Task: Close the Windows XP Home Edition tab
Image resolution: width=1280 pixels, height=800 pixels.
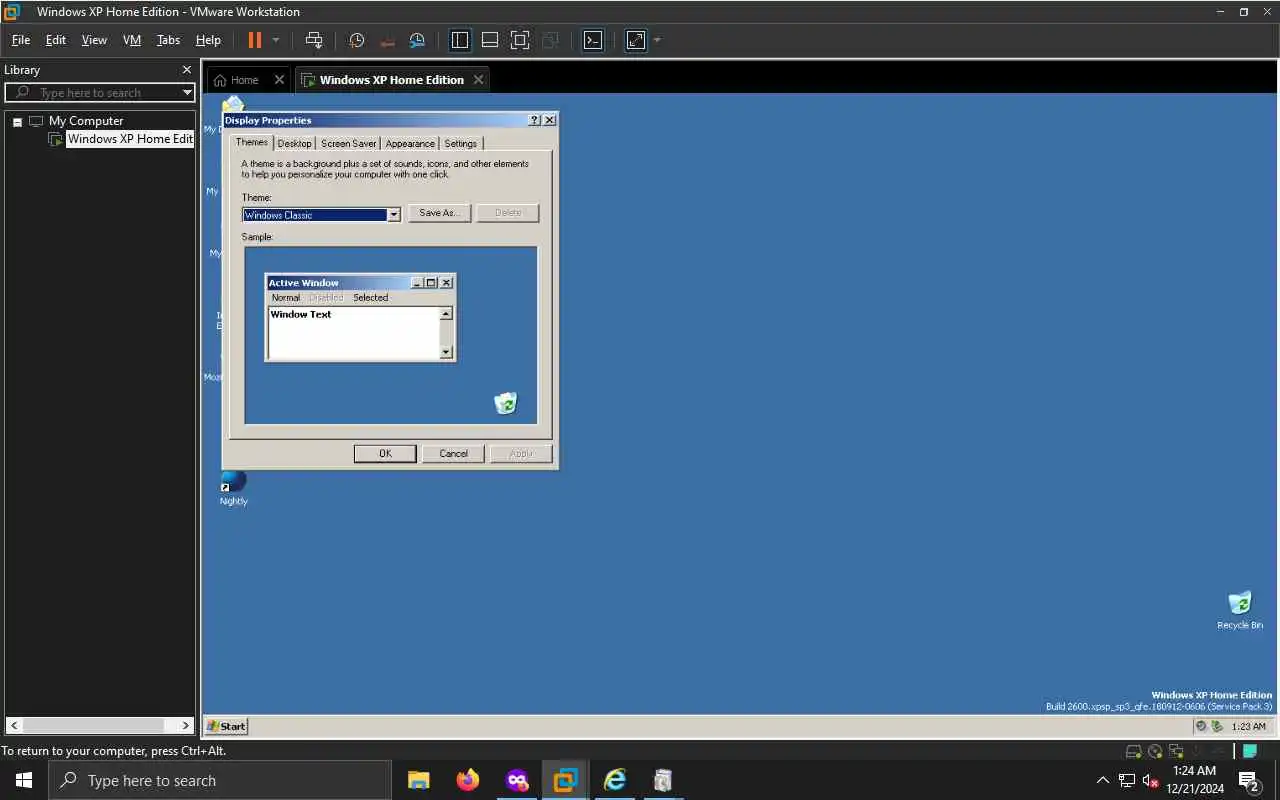Action: [478, 80]
